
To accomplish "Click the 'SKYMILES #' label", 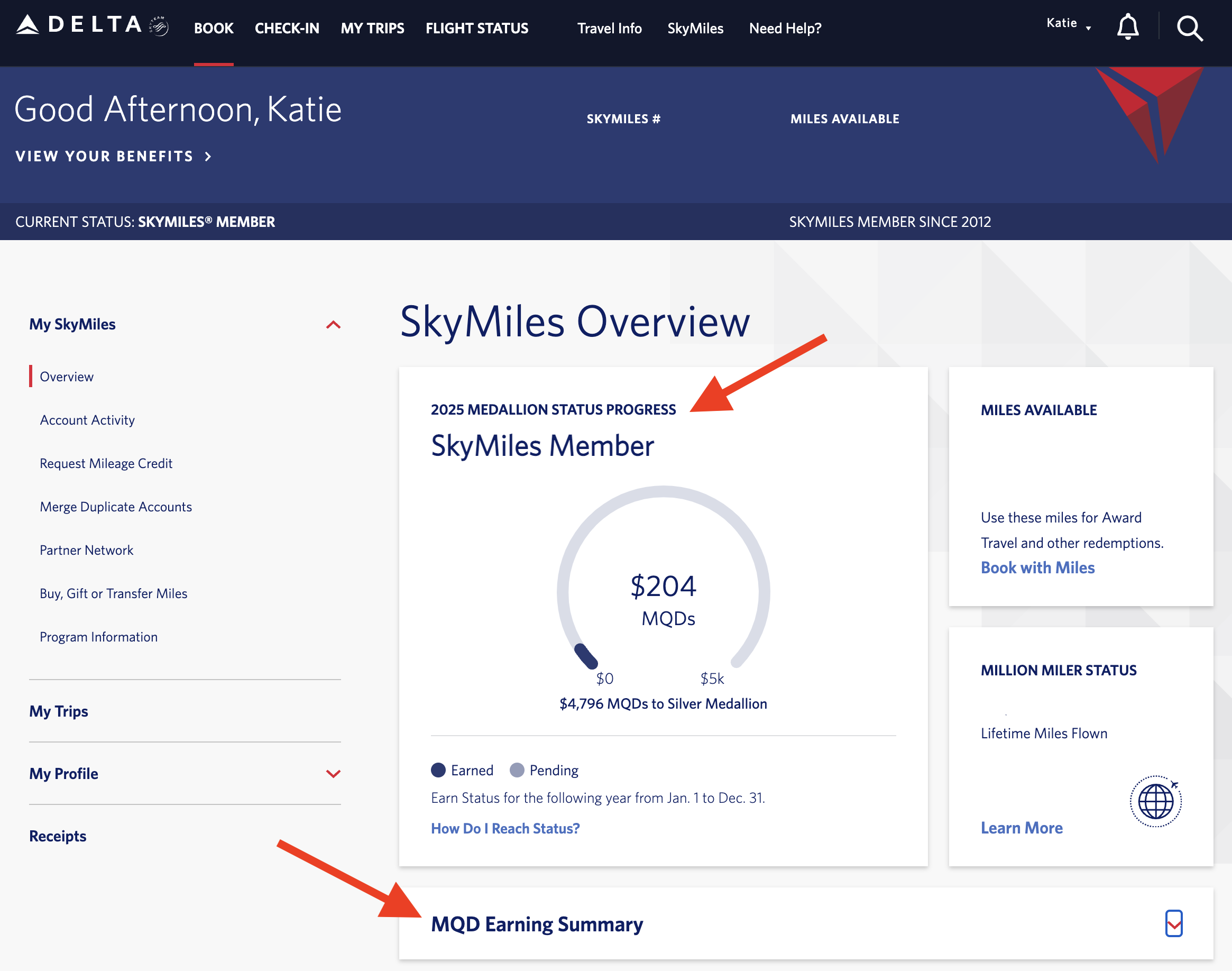I will click(x=623, y=119).
